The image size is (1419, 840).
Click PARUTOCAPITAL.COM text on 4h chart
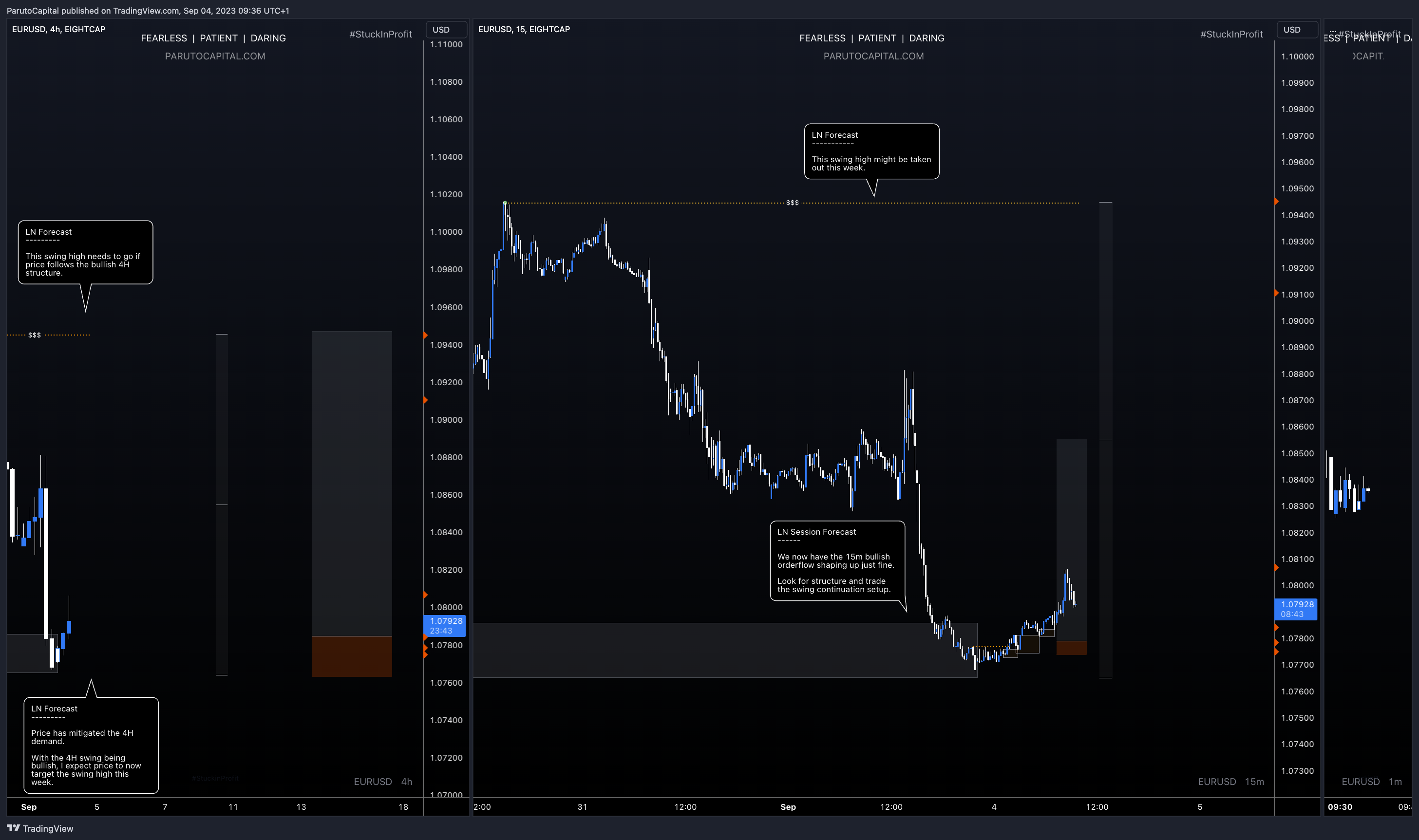[215, 56]
